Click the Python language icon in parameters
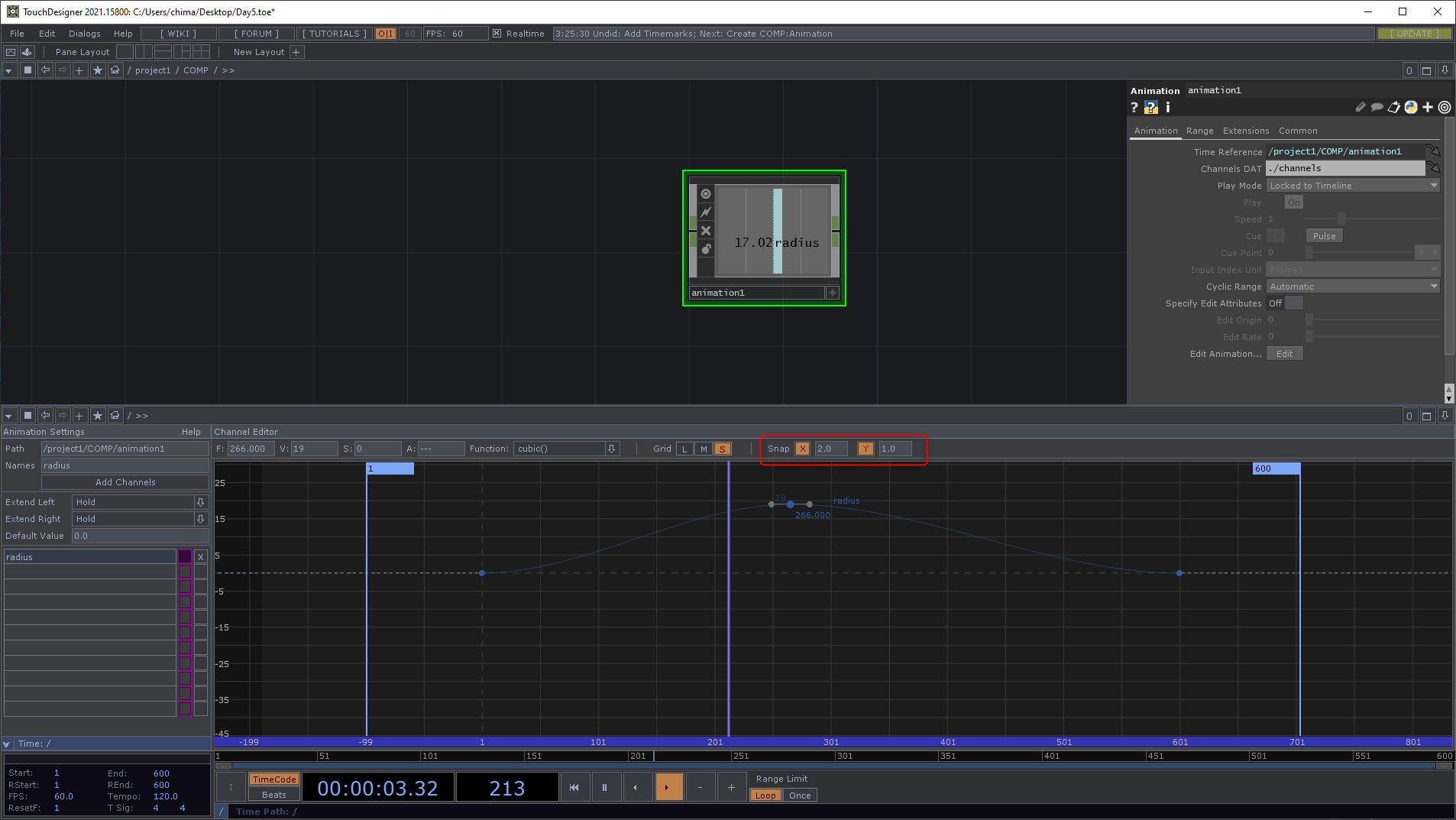The height and width of the screenshot is (820, 1456). (1410, 108)
